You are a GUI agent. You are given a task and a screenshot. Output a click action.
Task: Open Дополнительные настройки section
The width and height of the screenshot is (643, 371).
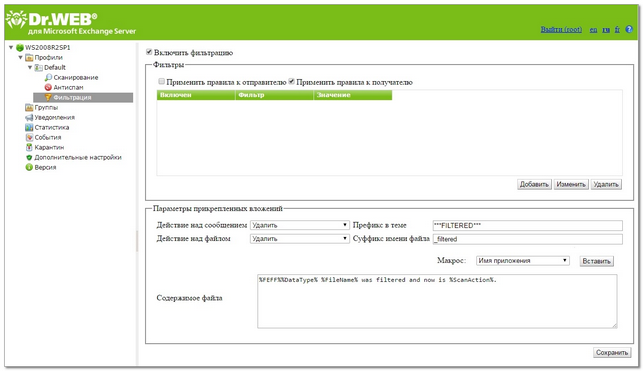[x=78, y=157]
